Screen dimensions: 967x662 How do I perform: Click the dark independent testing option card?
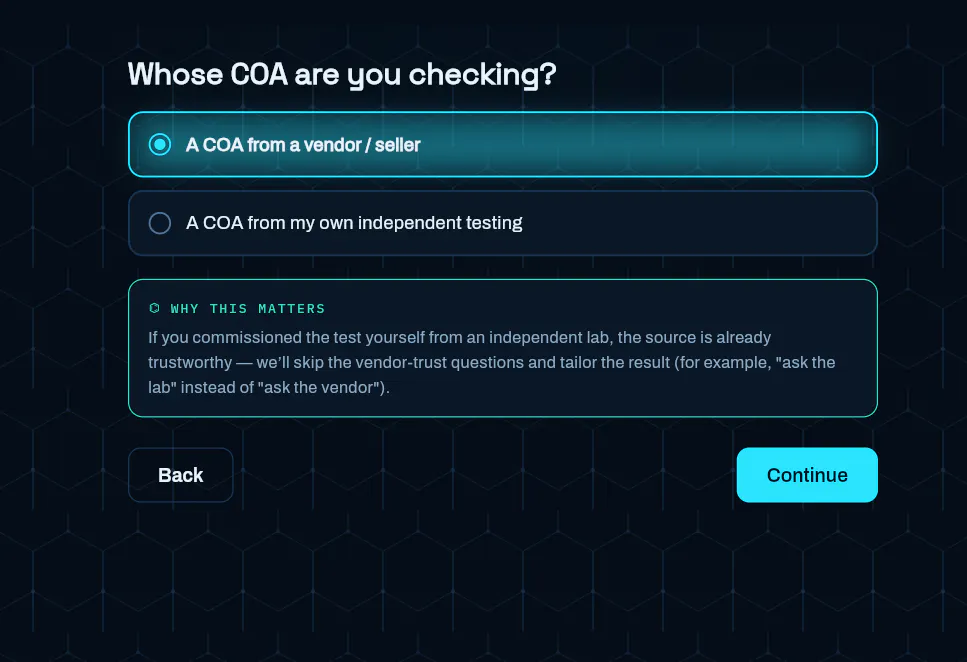[503, 223]
